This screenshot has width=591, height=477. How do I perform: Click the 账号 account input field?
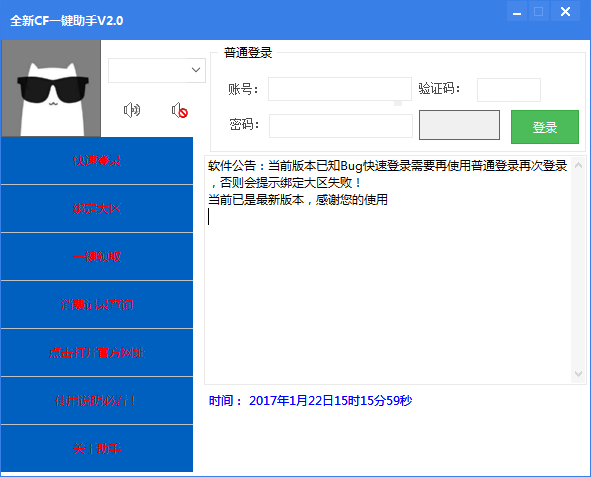tap(340, 89)
